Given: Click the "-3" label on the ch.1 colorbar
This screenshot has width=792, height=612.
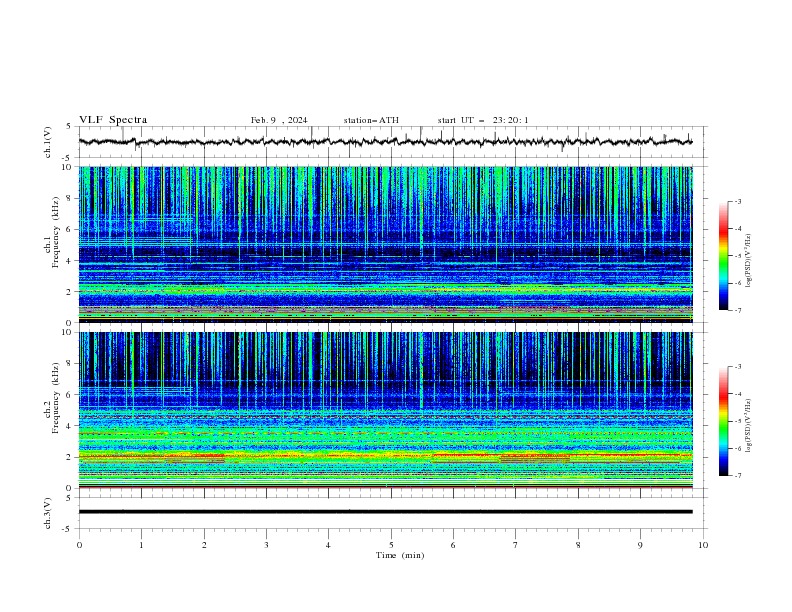Looking at the screenshot, I should pos(737,201).
